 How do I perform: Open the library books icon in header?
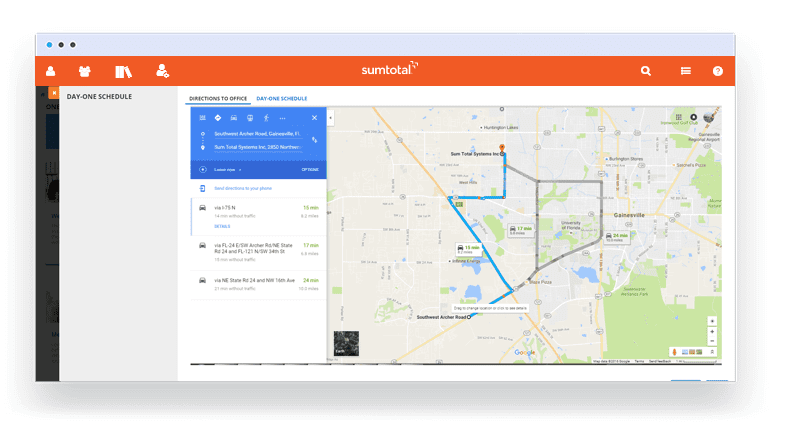123,71
